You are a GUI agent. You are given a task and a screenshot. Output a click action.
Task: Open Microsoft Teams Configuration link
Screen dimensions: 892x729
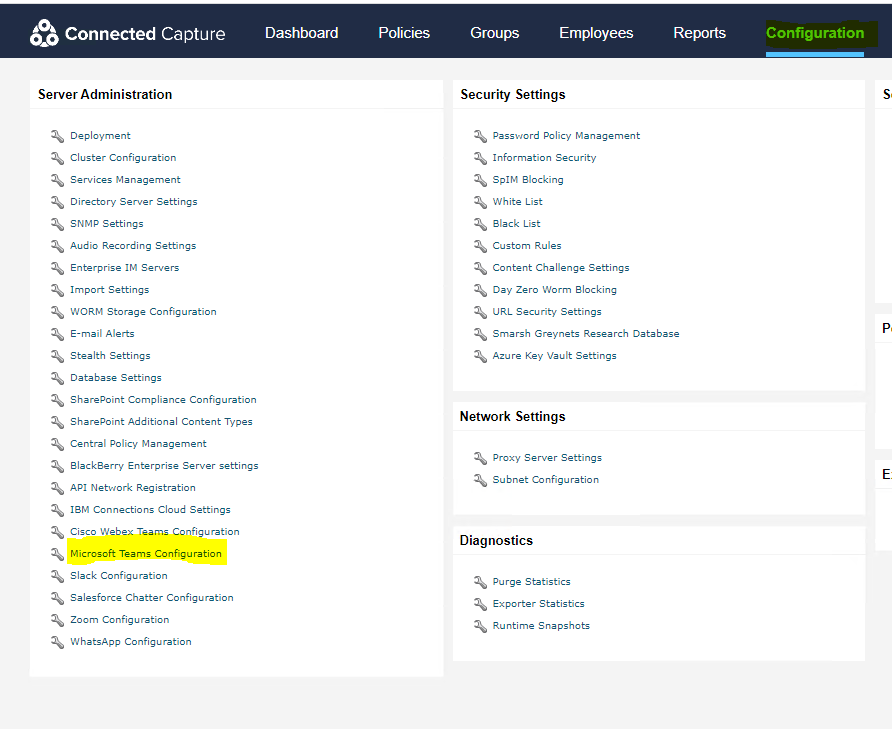tap(146, 554)
